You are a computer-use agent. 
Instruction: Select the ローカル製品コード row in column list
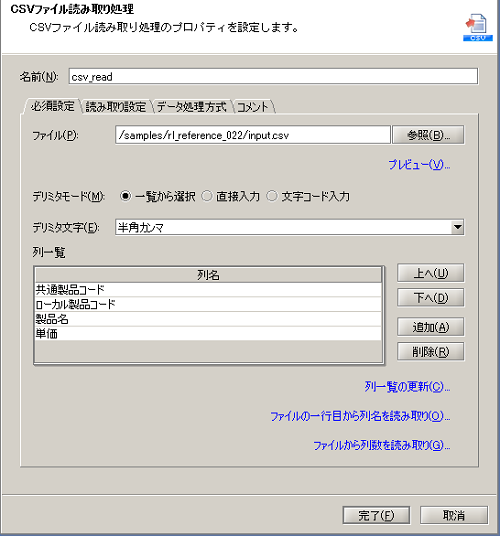208,304
